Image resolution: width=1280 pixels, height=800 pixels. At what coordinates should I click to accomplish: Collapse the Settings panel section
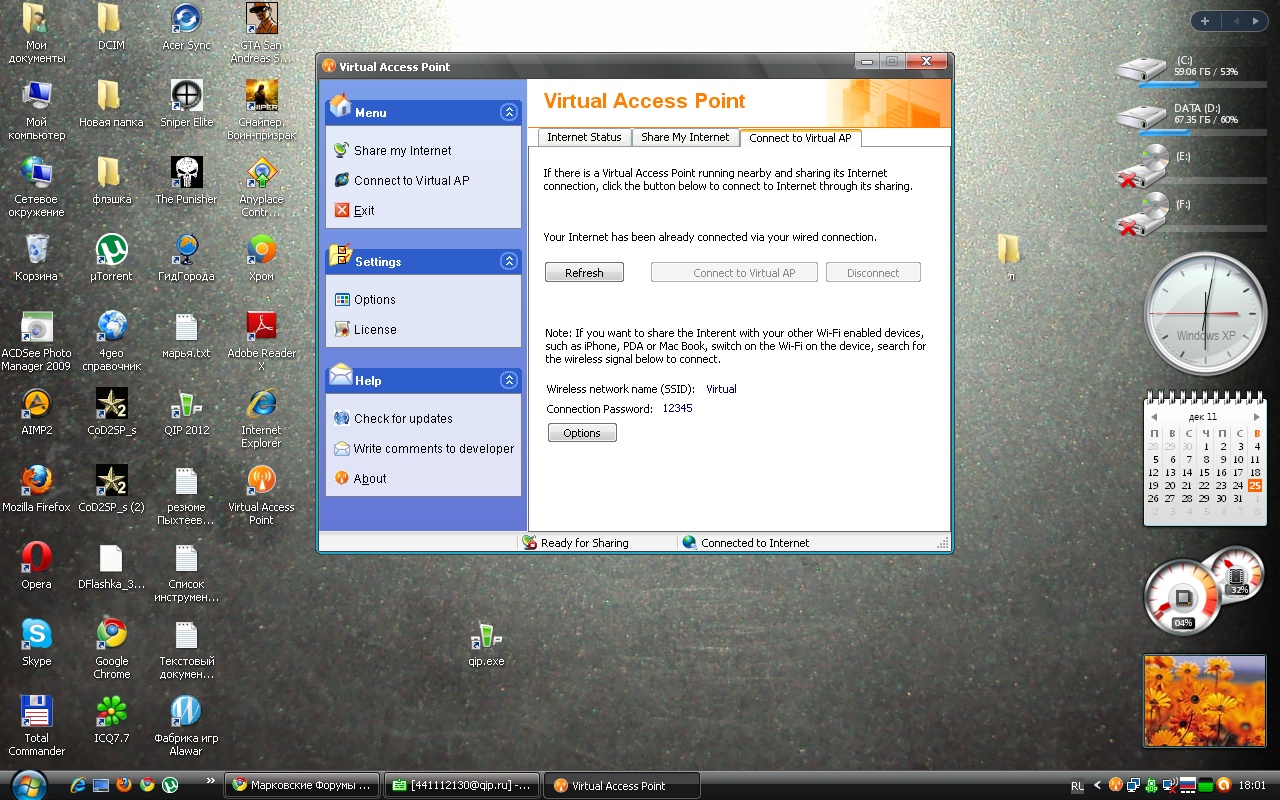click(x=509, y=262)
